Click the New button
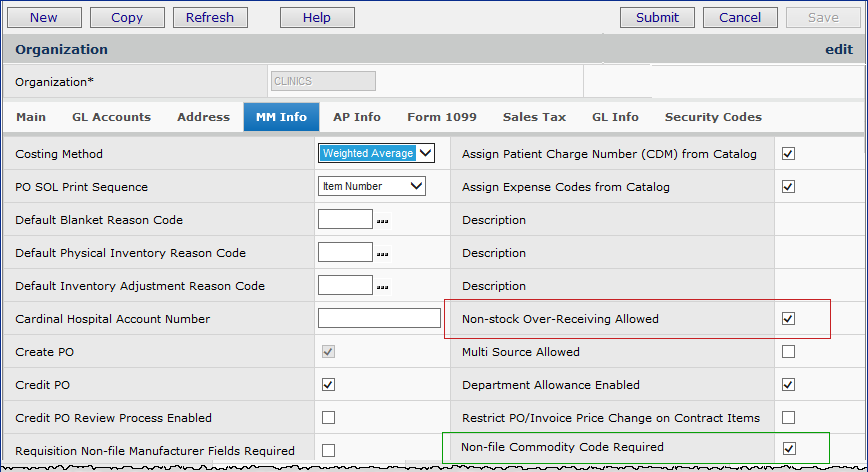The image size is (868, 472). click(43, 17)
